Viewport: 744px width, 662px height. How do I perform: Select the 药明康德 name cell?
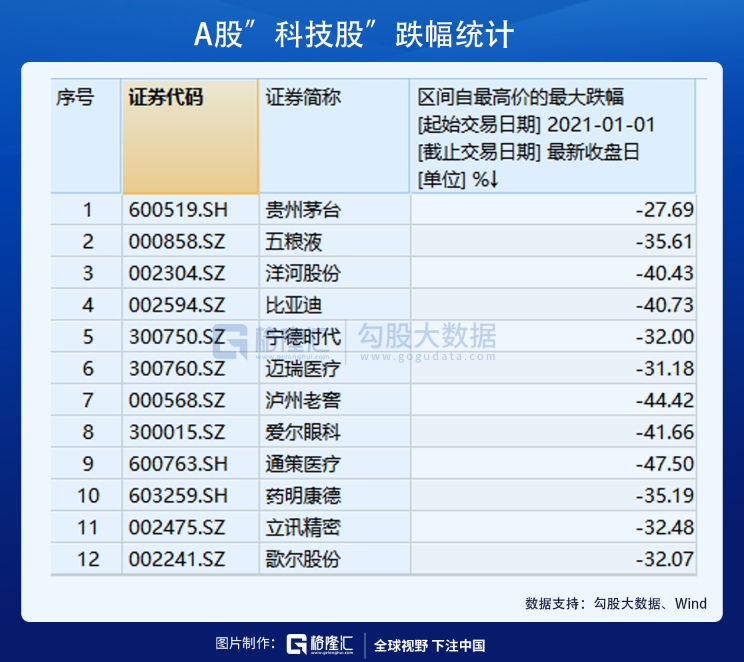click(335, 496)
